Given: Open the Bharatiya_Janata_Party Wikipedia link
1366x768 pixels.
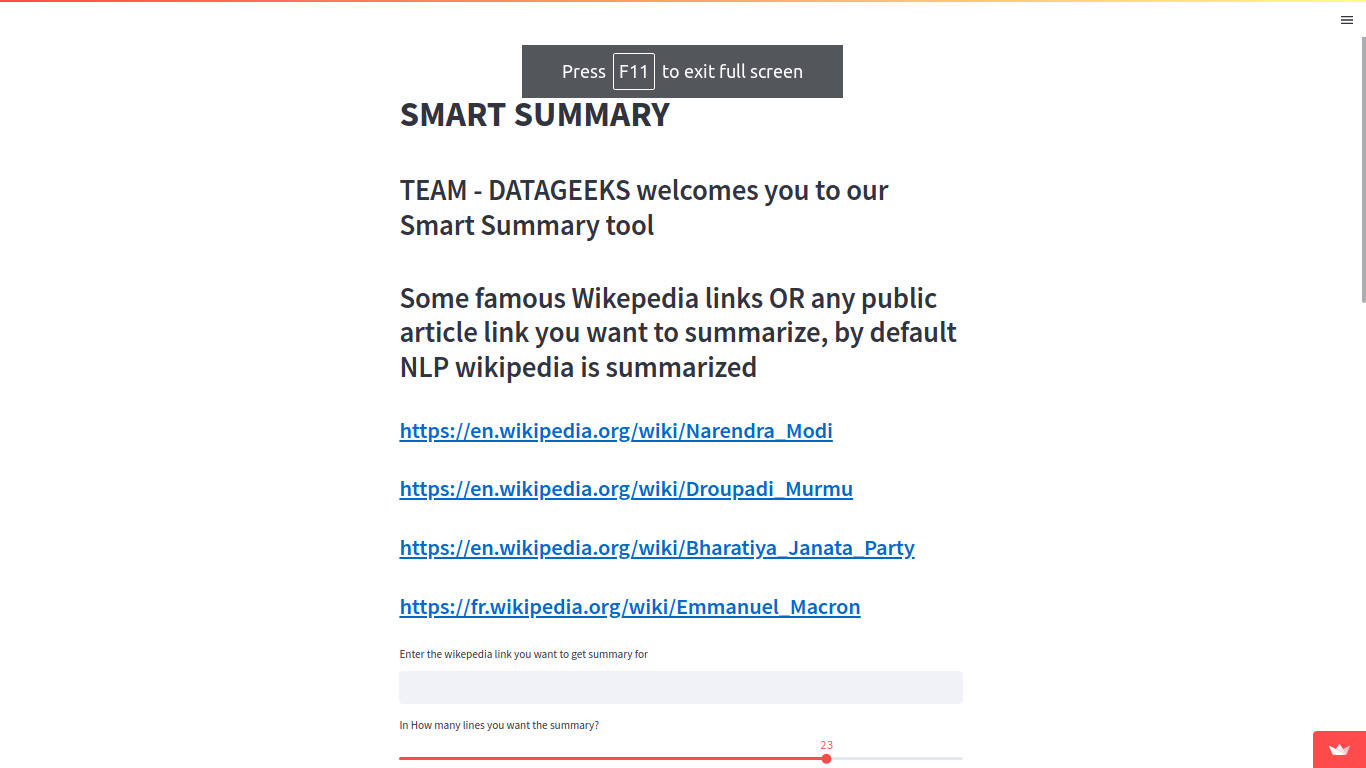Looking at the screenshot, I should click(x=657, y=548).
